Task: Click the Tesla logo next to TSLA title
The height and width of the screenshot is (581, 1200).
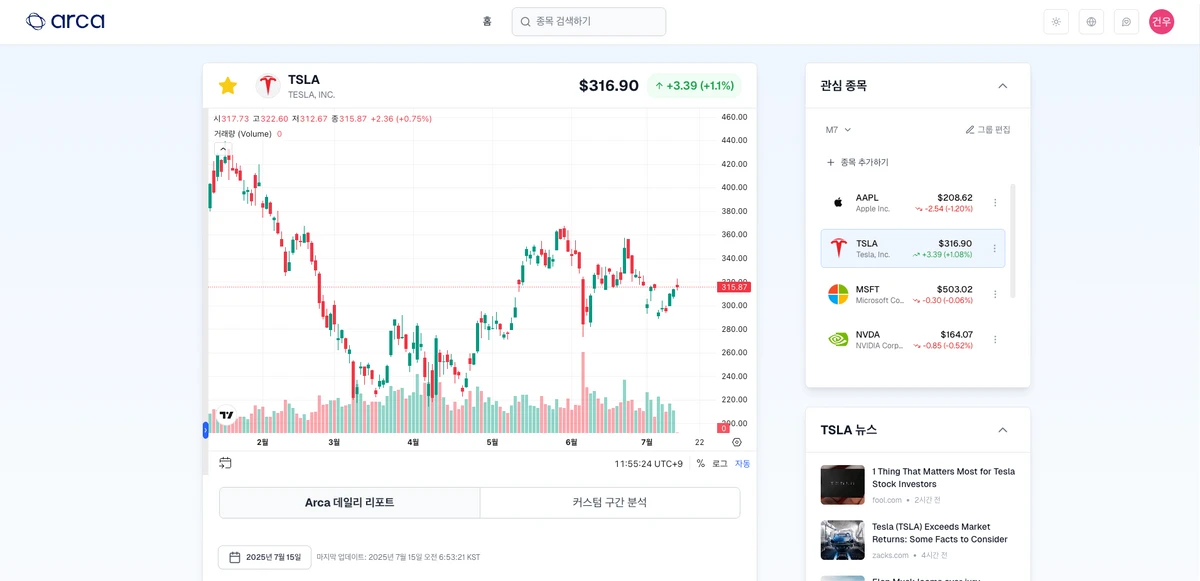Action: [x=267, y=86]
